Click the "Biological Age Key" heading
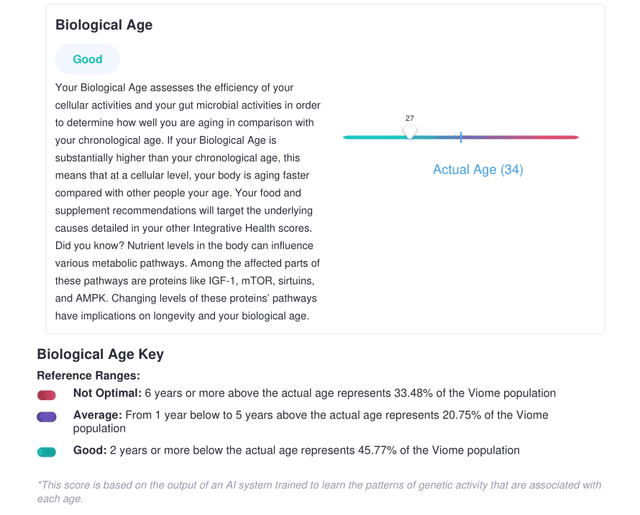The width and height of the screenshot is (640, 515). [100, 354]
